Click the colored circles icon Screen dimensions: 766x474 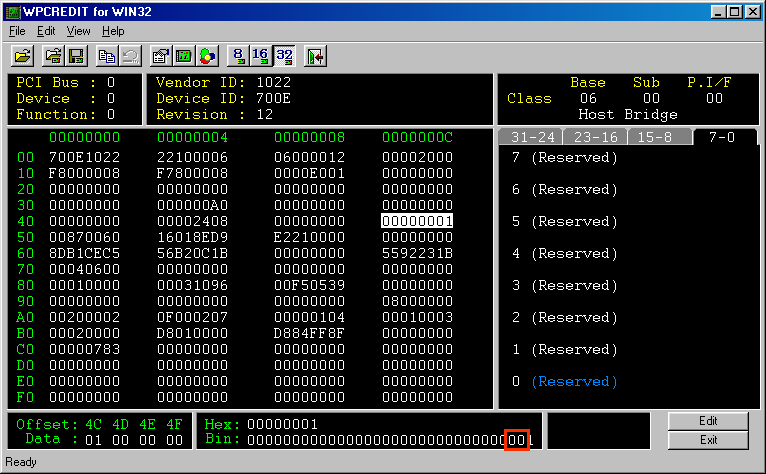coord(208,56)
